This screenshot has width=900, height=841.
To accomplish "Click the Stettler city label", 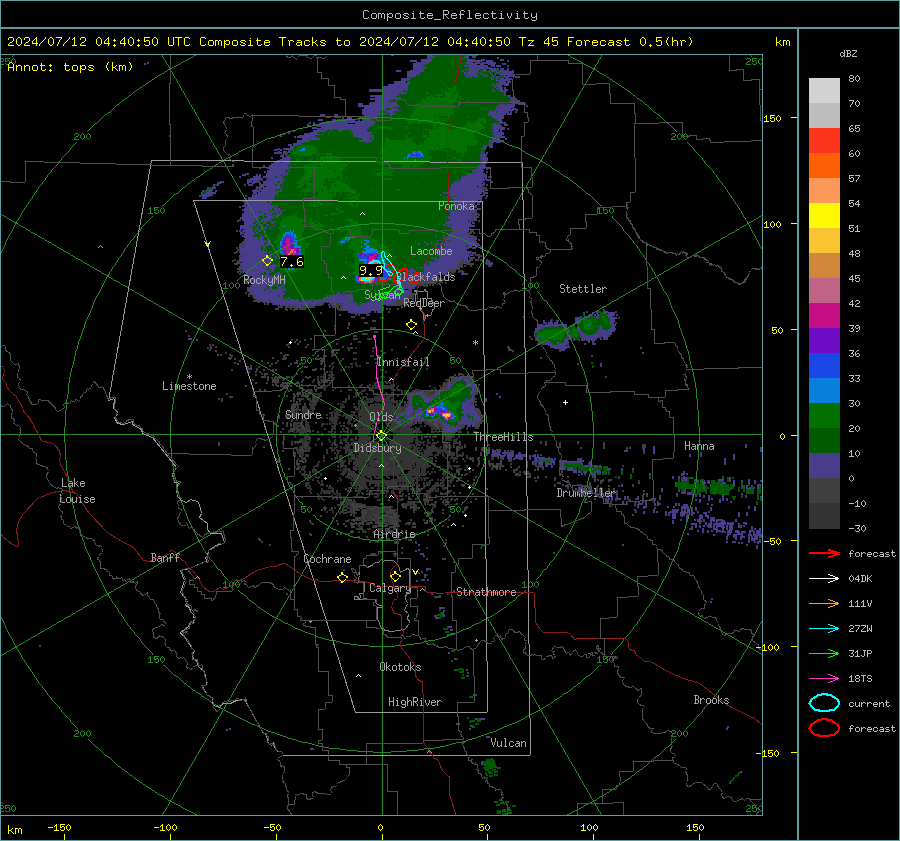I will point(583,289).
